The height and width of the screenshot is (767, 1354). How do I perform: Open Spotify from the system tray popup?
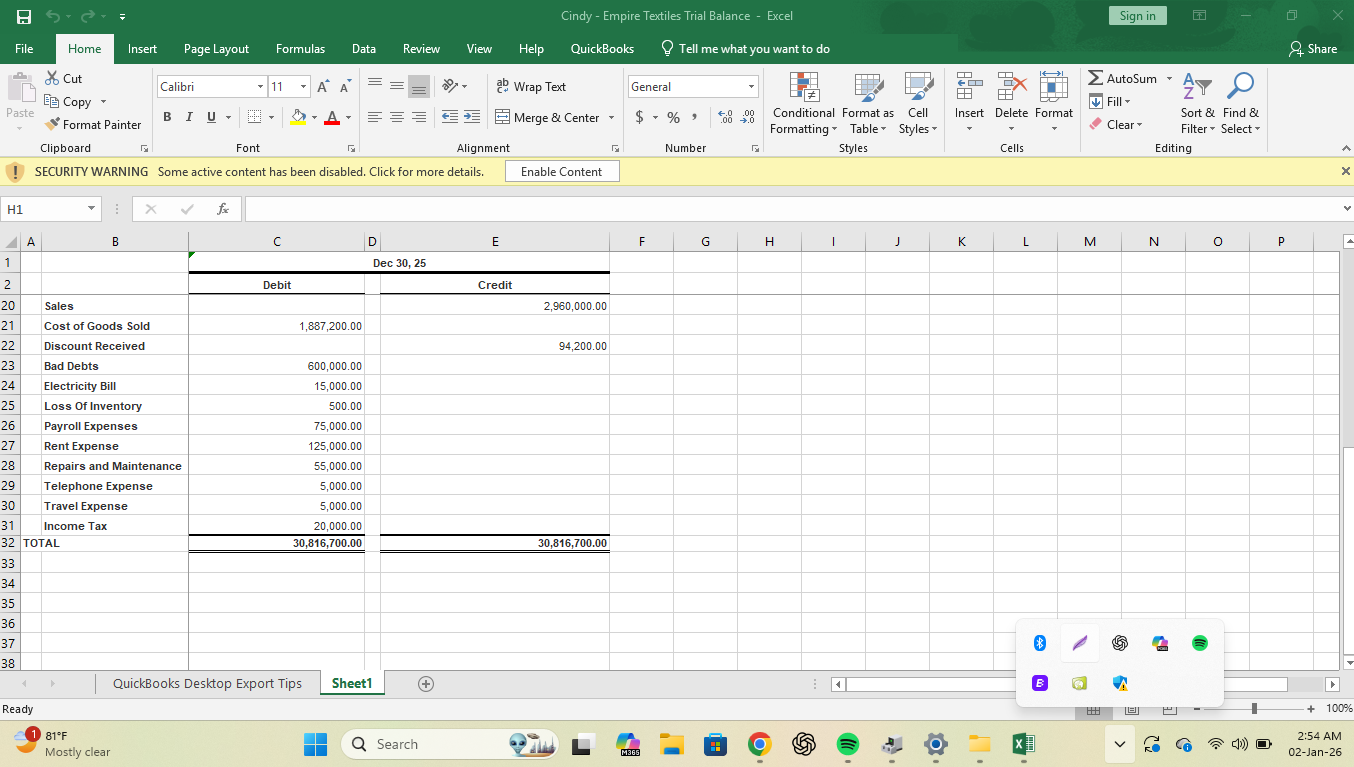click(x=1200, y=643)
